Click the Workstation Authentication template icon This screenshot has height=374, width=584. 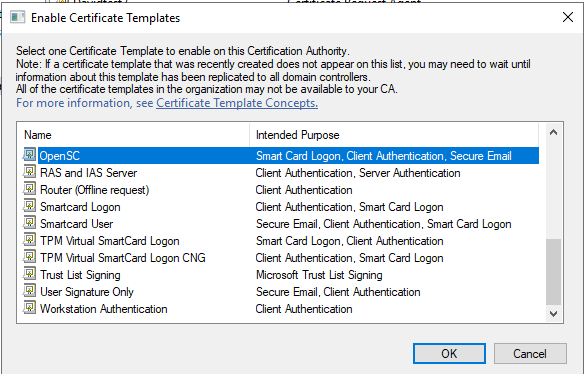29,308
